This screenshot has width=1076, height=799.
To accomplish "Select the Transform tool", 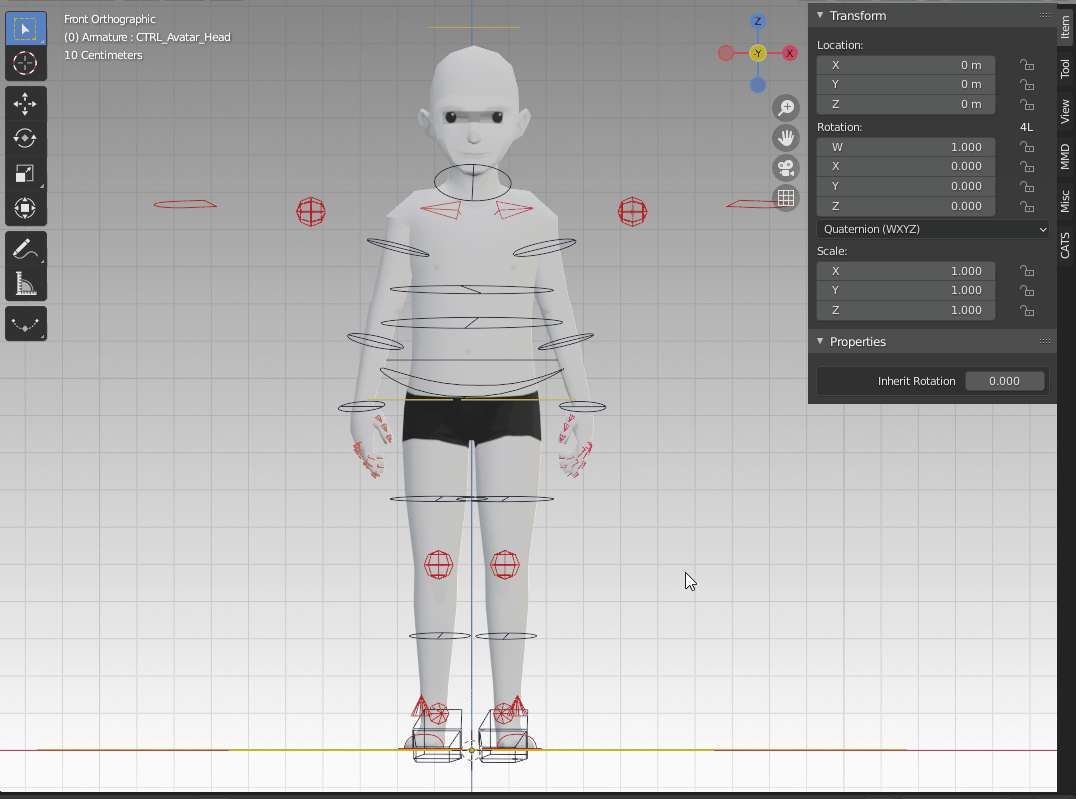I will 25,208.
